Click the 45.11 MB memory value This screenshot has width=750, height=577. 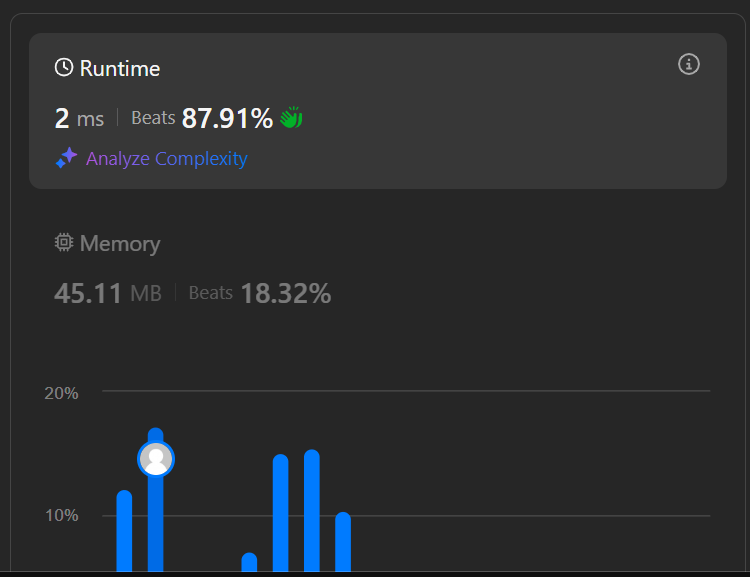[108, 293]
